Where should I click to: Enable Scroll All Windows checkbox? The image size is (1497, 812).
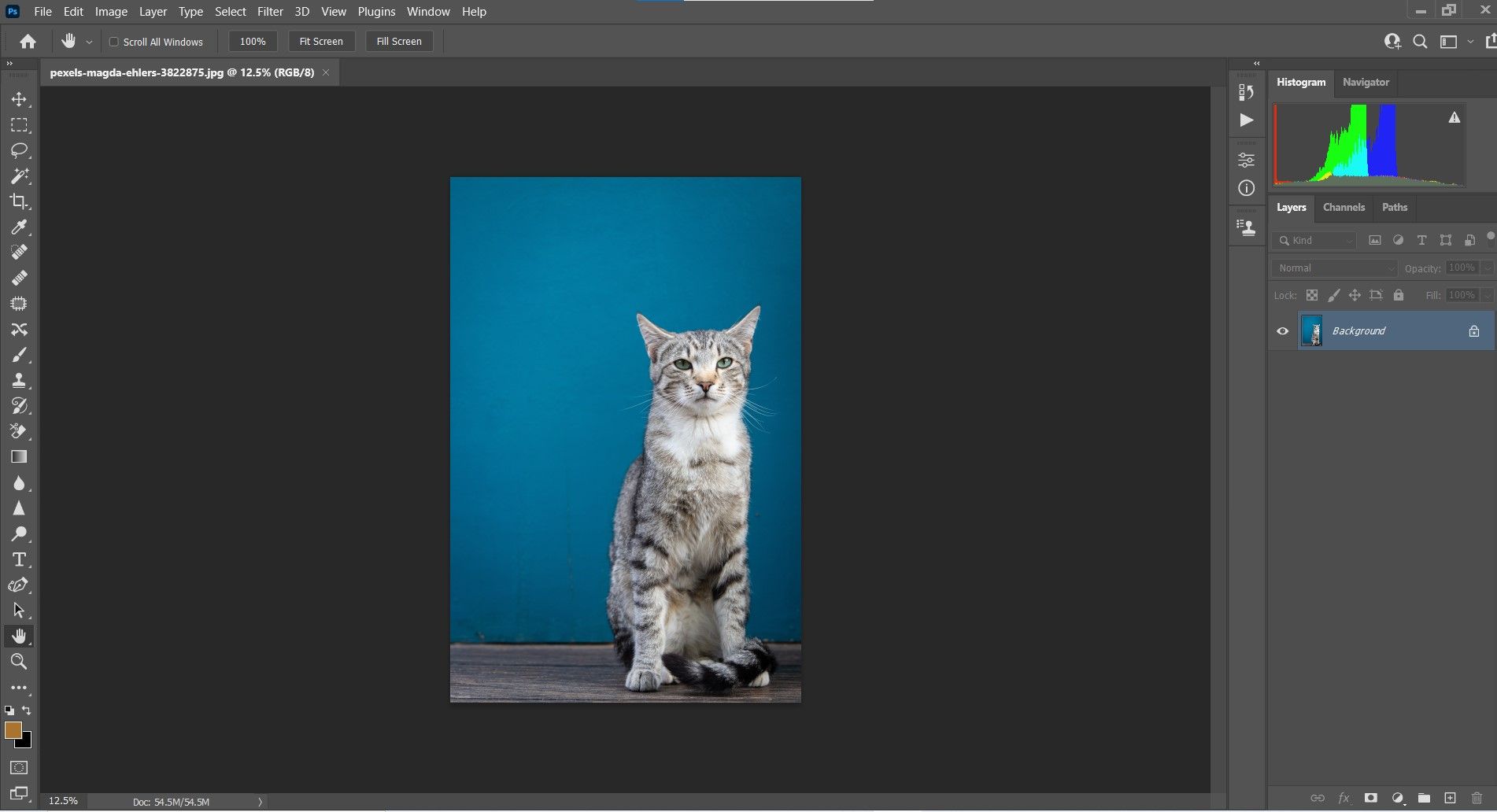(x=113, y=42)
